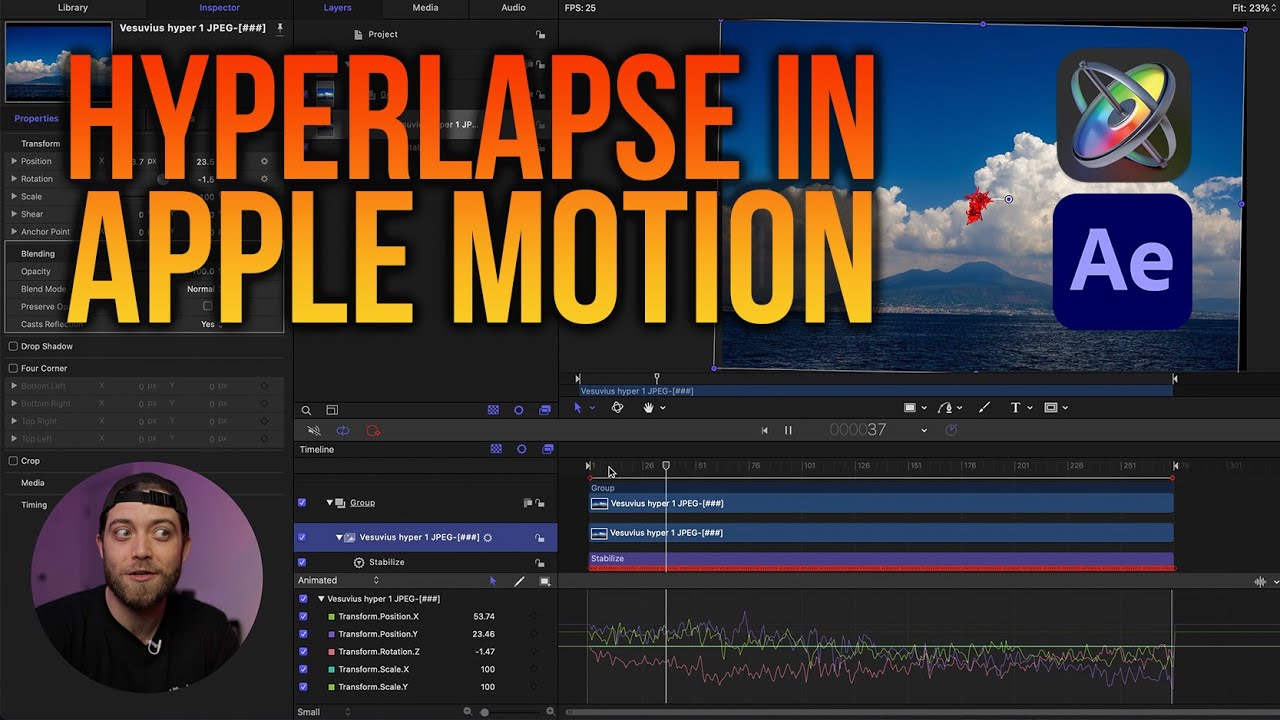Click the red record animation button

pyautogui.click(x=373, y=430)
